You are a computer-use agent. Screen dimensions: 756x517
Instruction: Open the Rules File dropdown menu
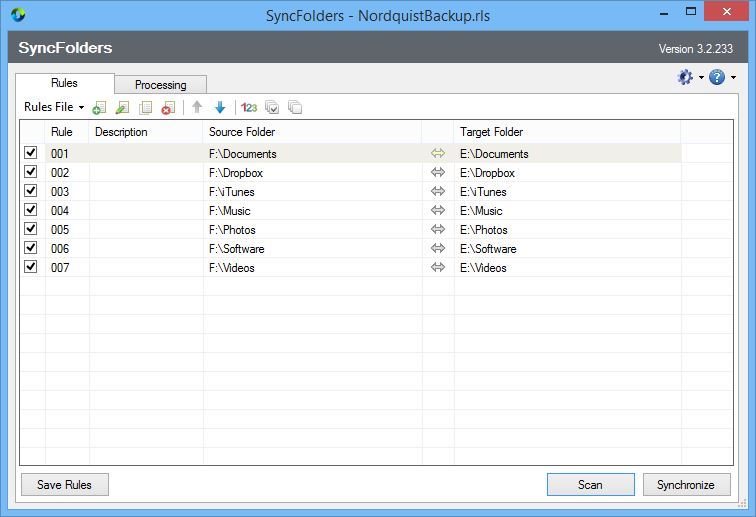point(53,107)
